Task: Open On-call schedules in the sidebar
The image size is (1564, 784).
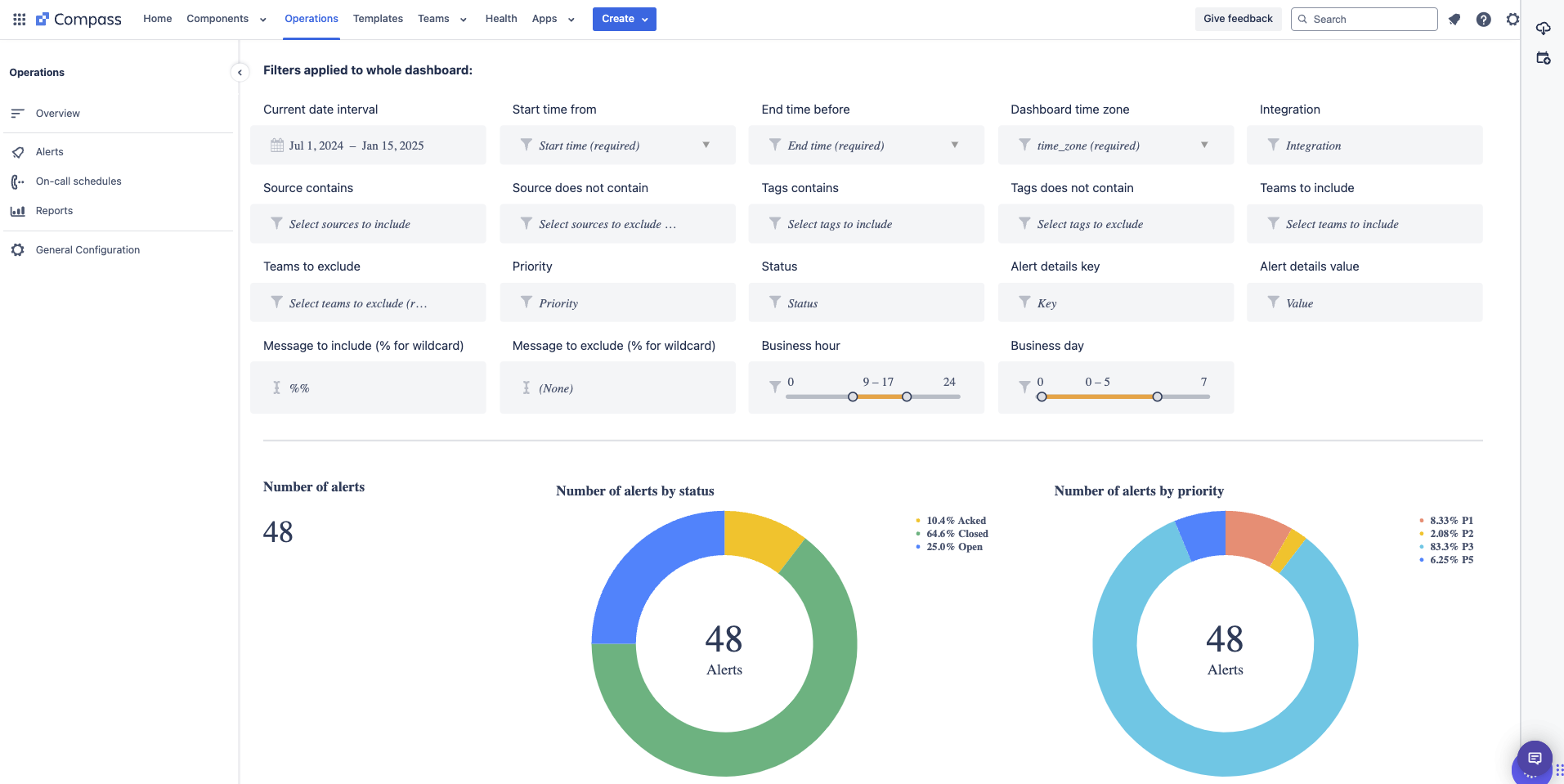Action: 78,181
